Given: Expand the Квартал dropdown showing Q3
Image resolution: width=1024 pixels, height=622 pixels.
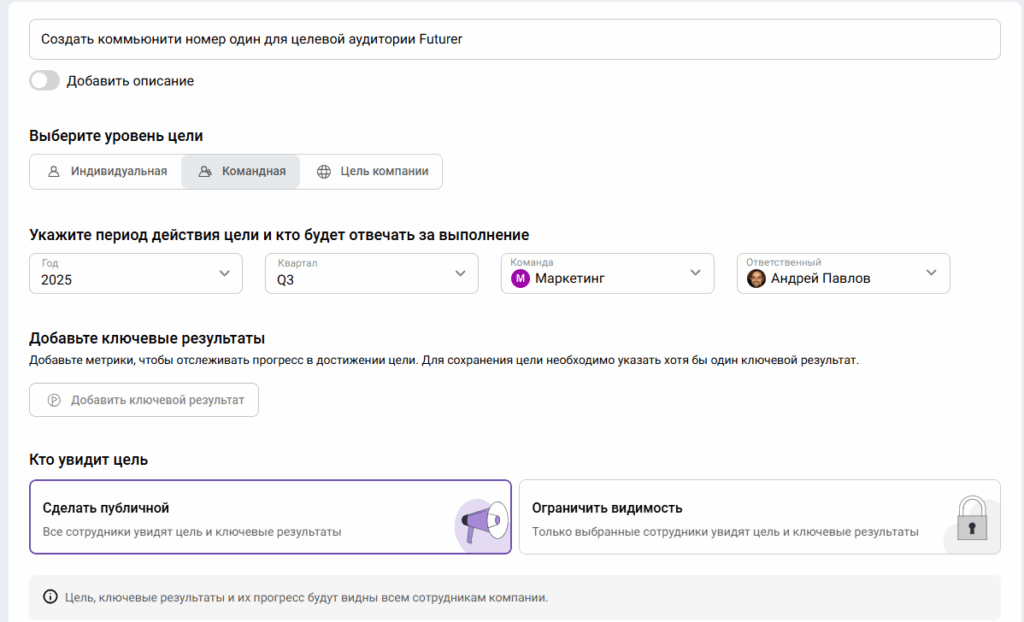Looking at the screenshot, I should pyautogui.click(x=371, y=273).
